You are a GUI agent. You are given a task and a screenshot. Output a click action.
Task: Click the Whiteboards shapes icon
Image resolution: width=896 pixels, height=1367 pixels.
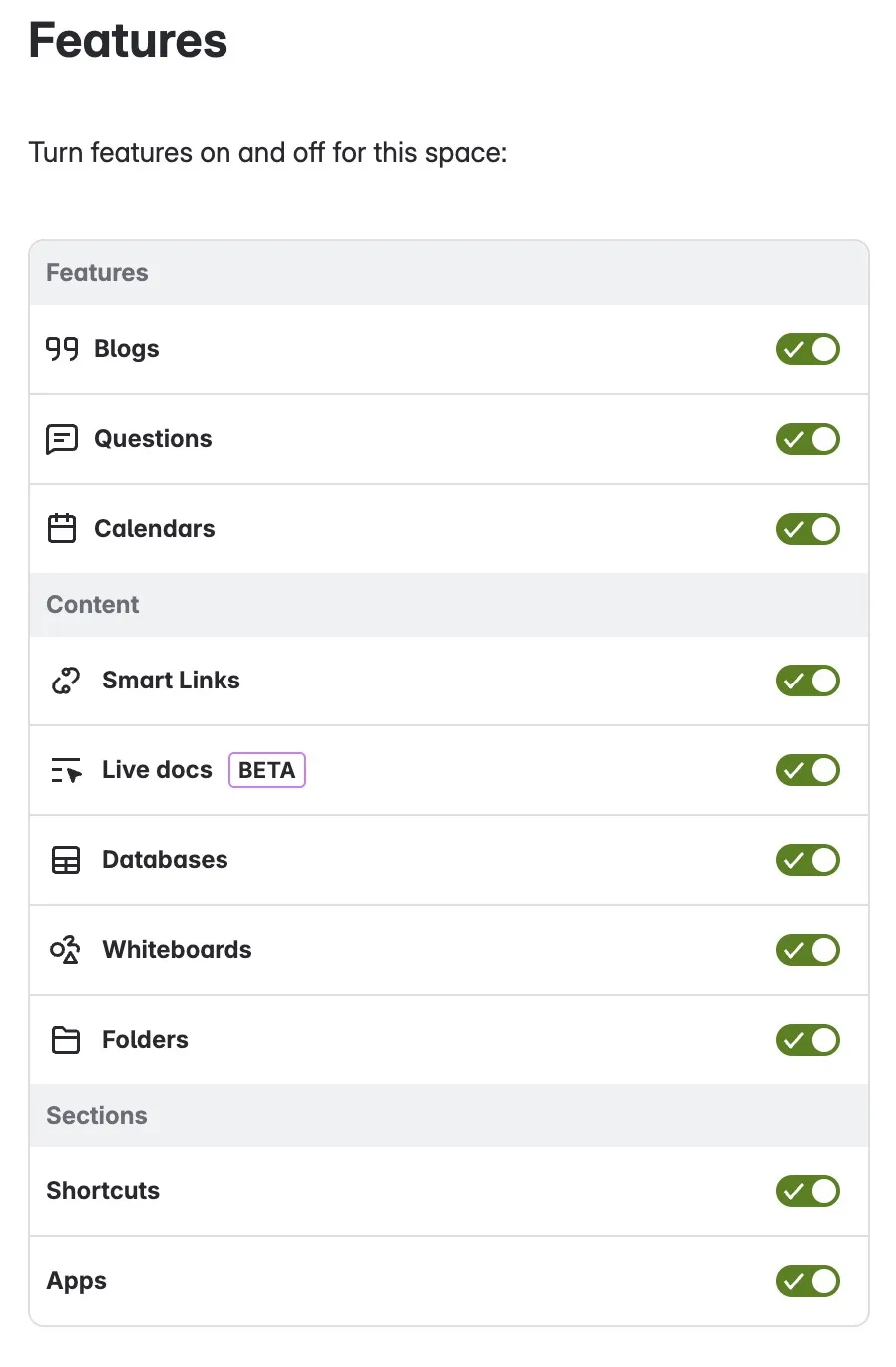tap(66, 949)
